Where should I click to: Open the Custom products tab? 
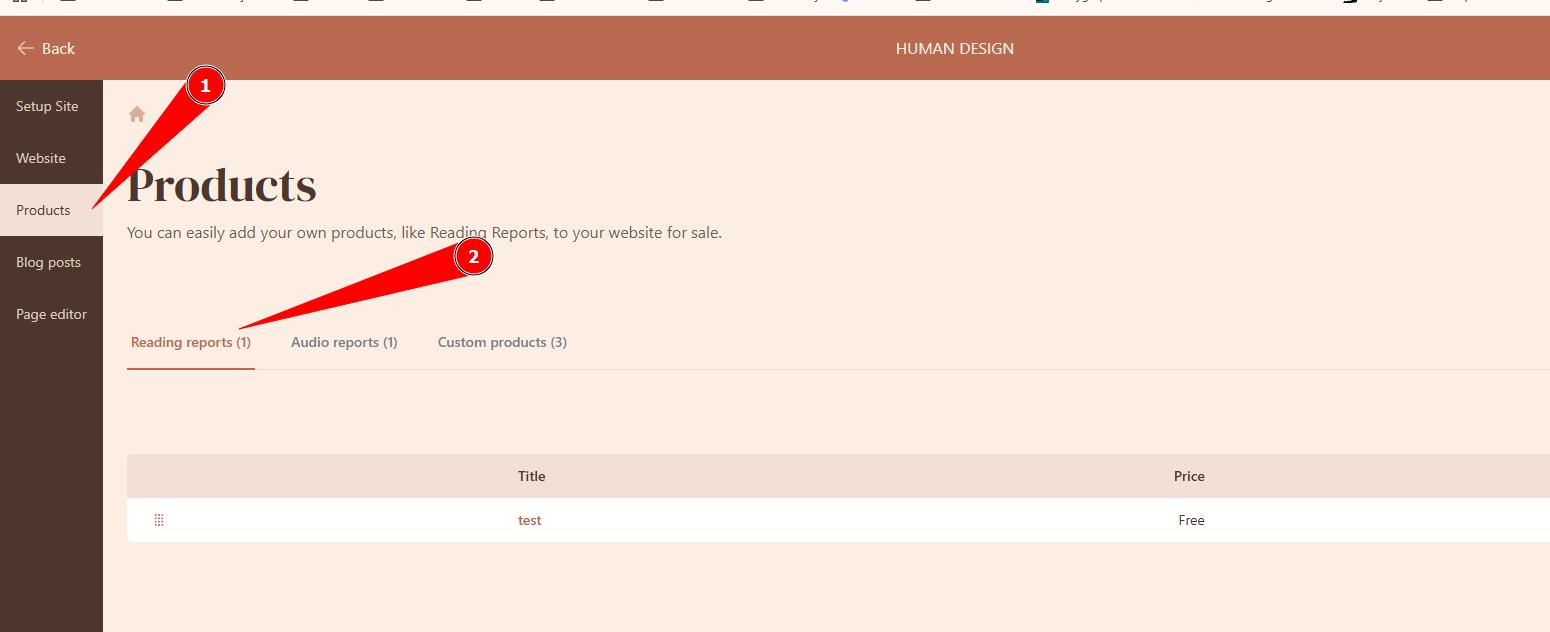[502, 342]
